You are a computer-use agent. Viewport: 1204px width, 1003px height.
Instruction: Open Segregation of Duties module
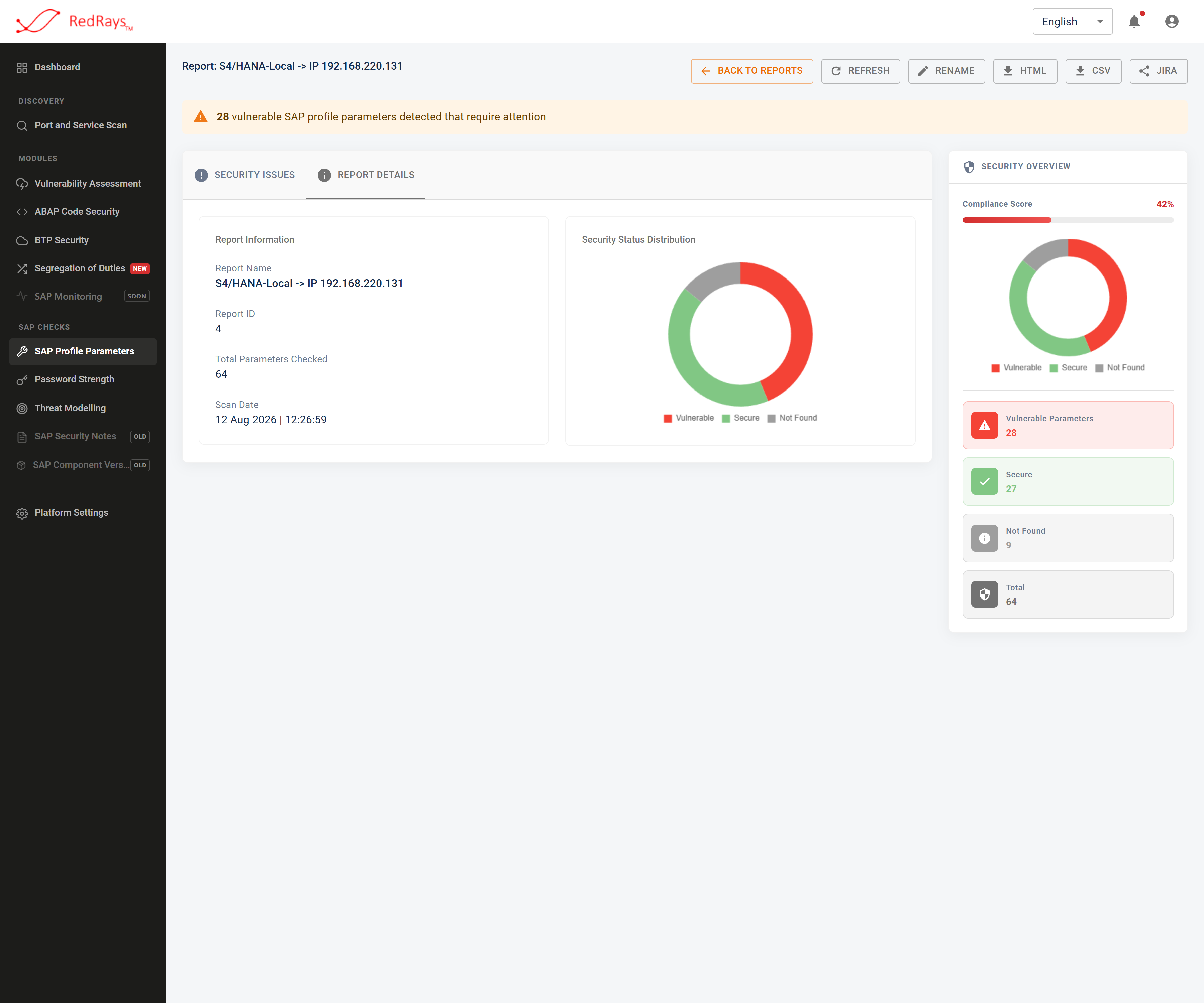83,269
